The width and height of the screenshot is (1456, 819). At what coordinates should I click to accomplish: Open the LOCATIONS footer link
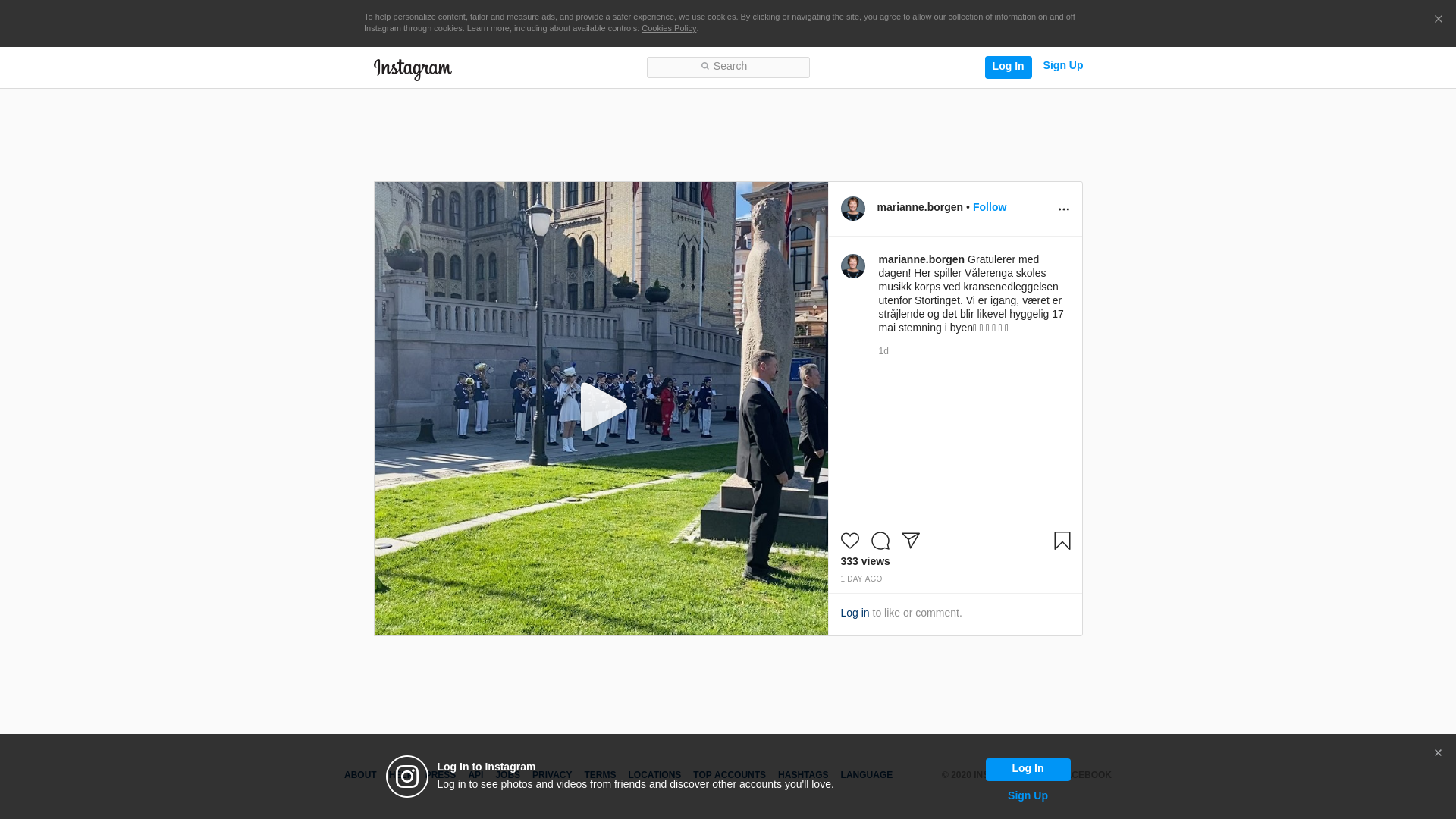tap(654, 775)
